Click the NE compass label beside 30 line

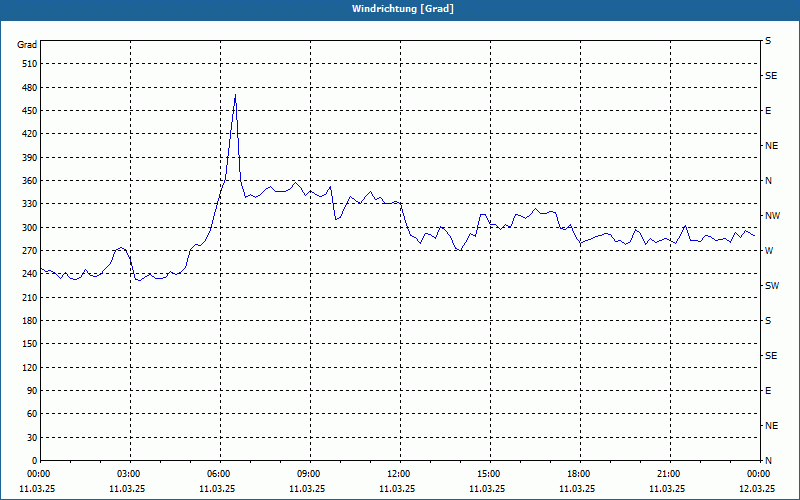(772, 426)
